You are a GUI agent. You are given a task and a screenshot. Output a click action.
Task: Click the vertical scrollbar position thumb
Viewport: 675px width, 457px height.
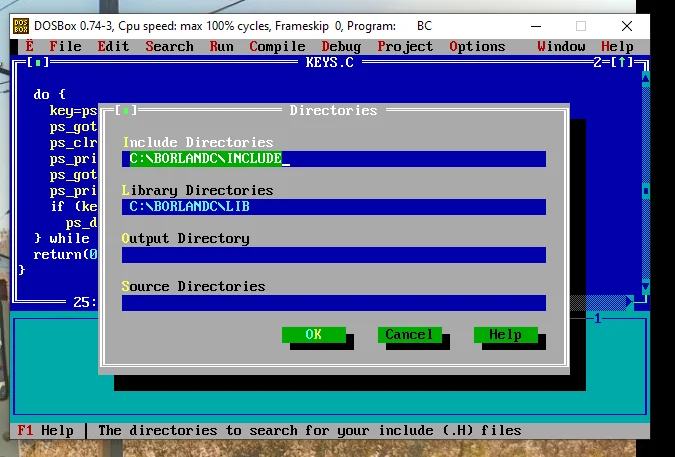[645, 191]
